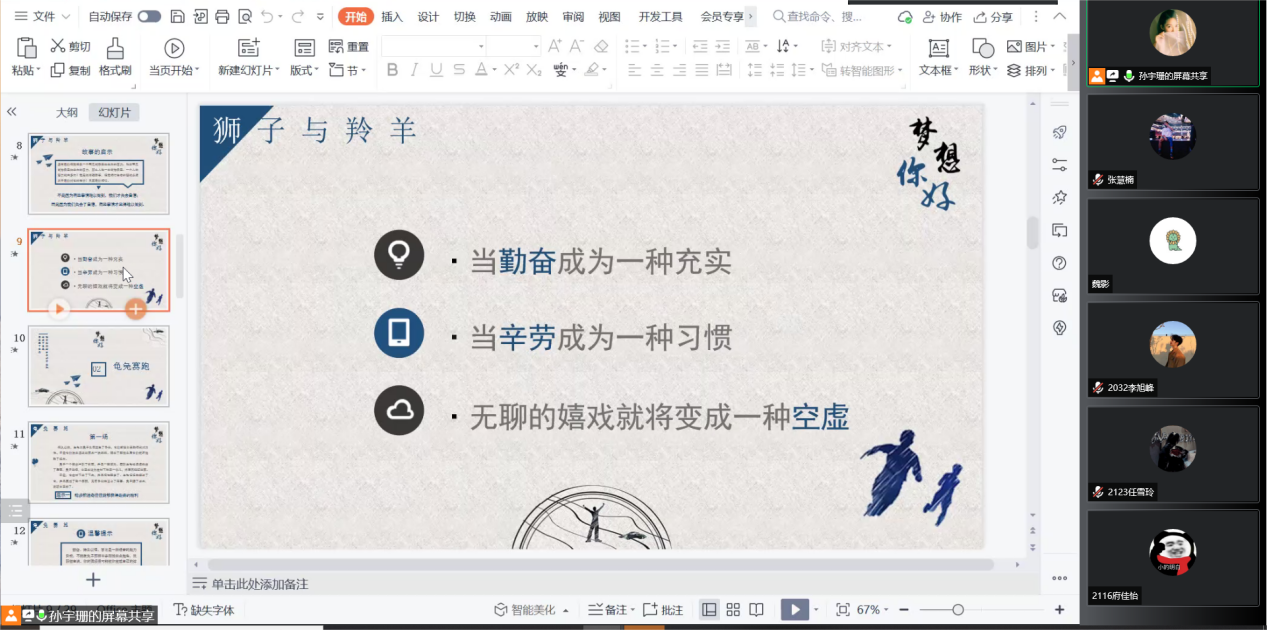Open the Insert (插入) ribbon tab
The width and height of the screenshot is (1267, 630).
click(x=392, y=17)
